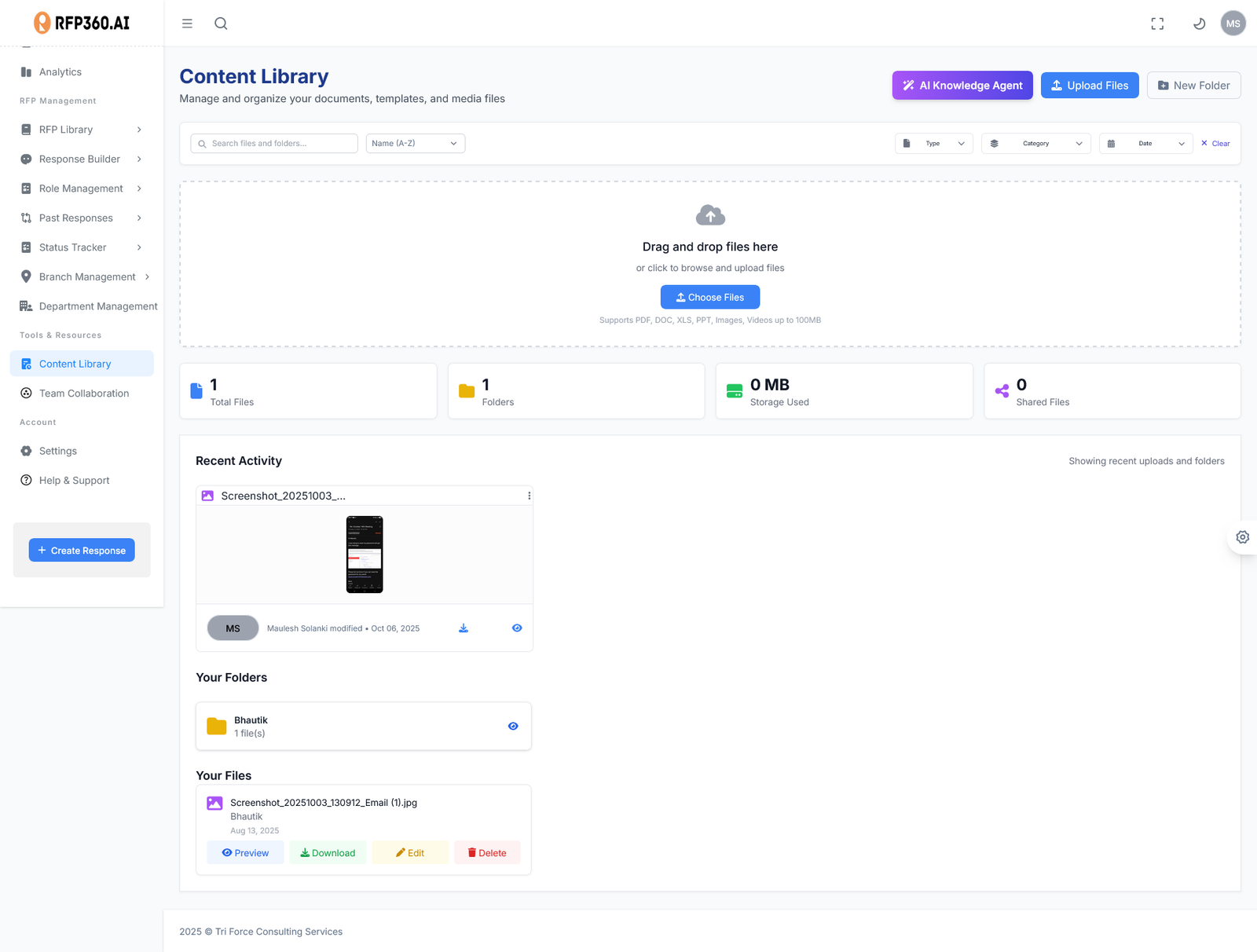Open the floating settings gear on the right edge
The height and width of the screenshot is (952, 1257).
(x=1242, y=537)
